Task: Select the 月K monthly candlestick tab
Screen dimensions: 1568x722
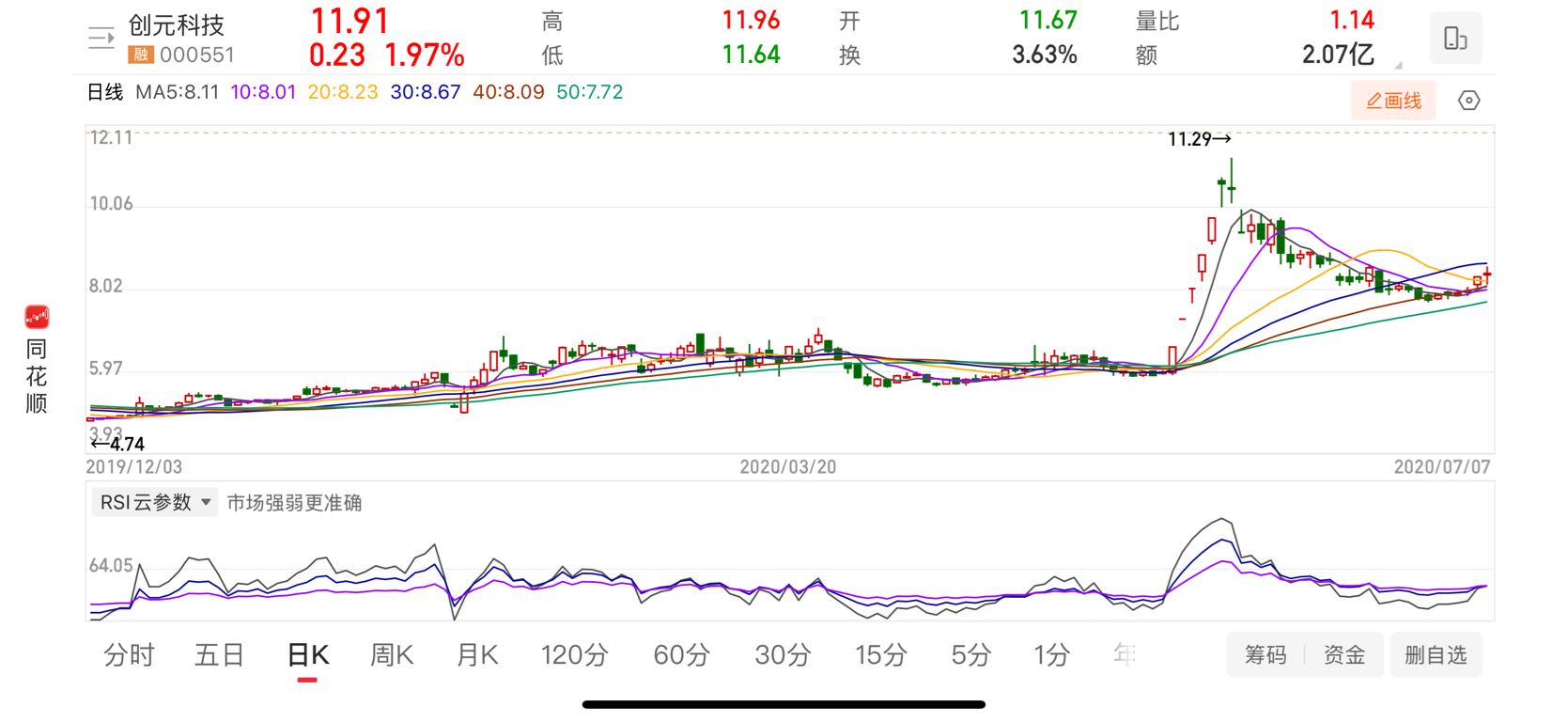Action: 476,654
